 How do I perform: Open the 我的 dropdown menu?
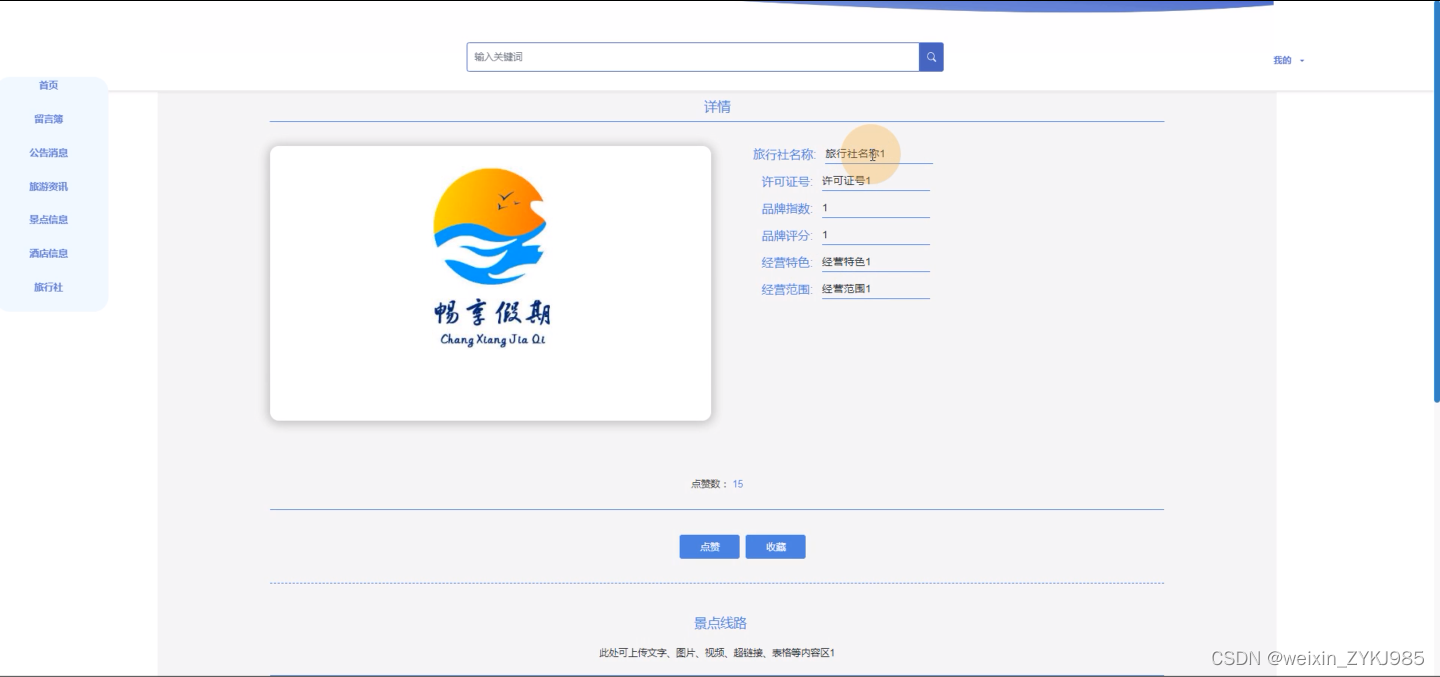click(1288, 61)
